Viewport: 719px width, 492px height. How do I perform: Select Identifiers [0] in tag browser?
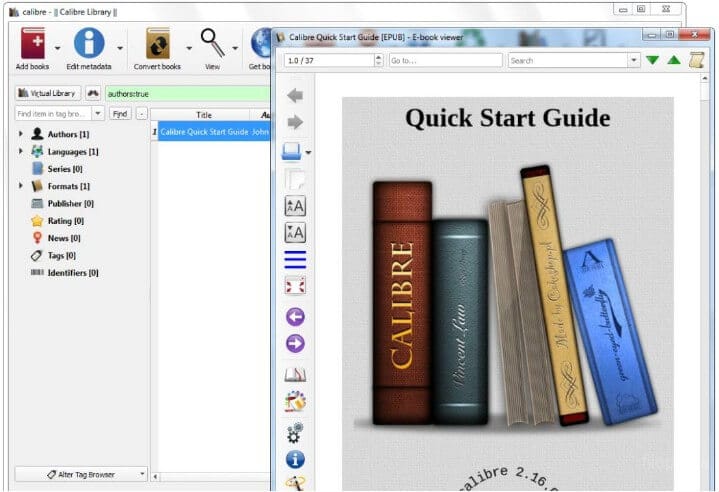[73, 272]
